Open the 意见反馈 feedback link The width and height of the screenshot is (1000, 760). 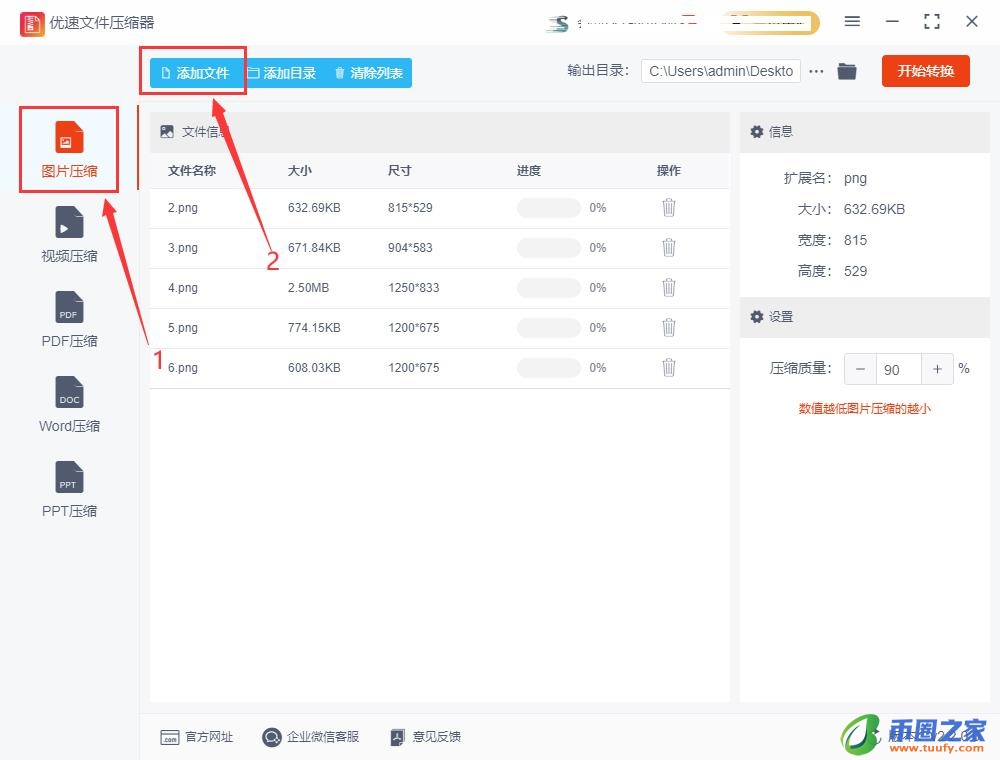click(x=435, y=737)
